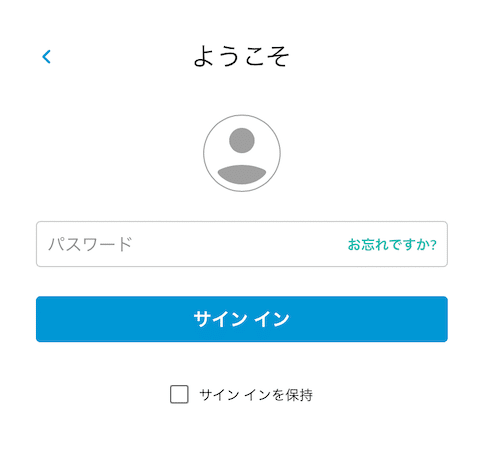Image resolution: width=500 pixels, height=458 pixels.
Task: Go back using the left chevron
Action: tap(46, 57)
